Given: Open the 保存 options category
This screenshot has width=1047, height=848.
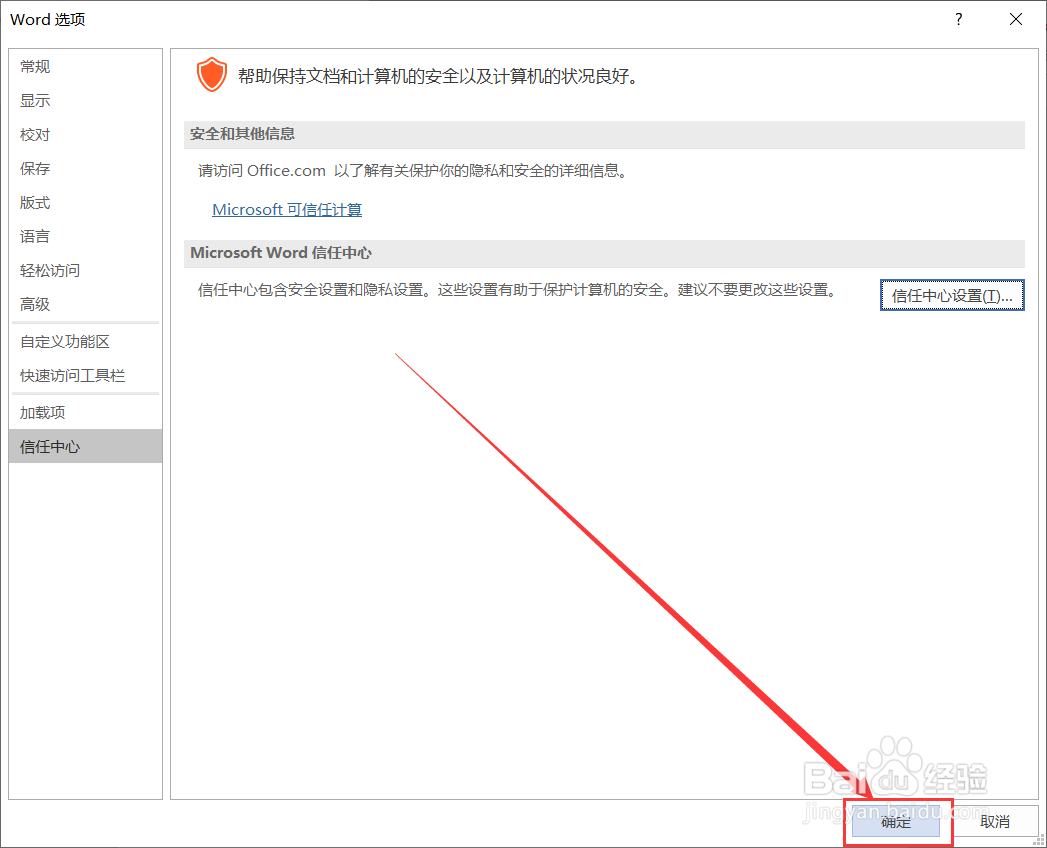Looking at the screenshot, I should [x=85, y=169].
